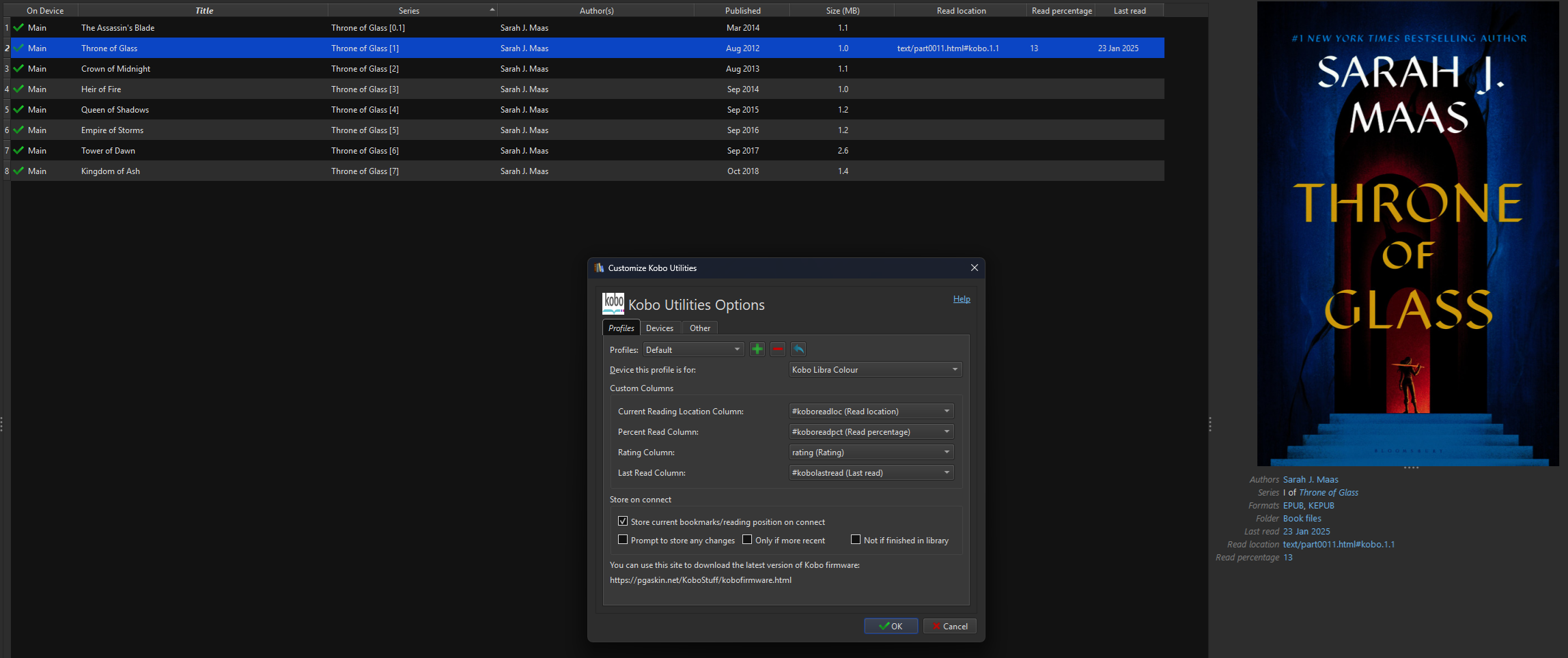Click the Oct 2018 published date cell
The height and width of the screenshot is (658, 1568).
coord(742,171)
